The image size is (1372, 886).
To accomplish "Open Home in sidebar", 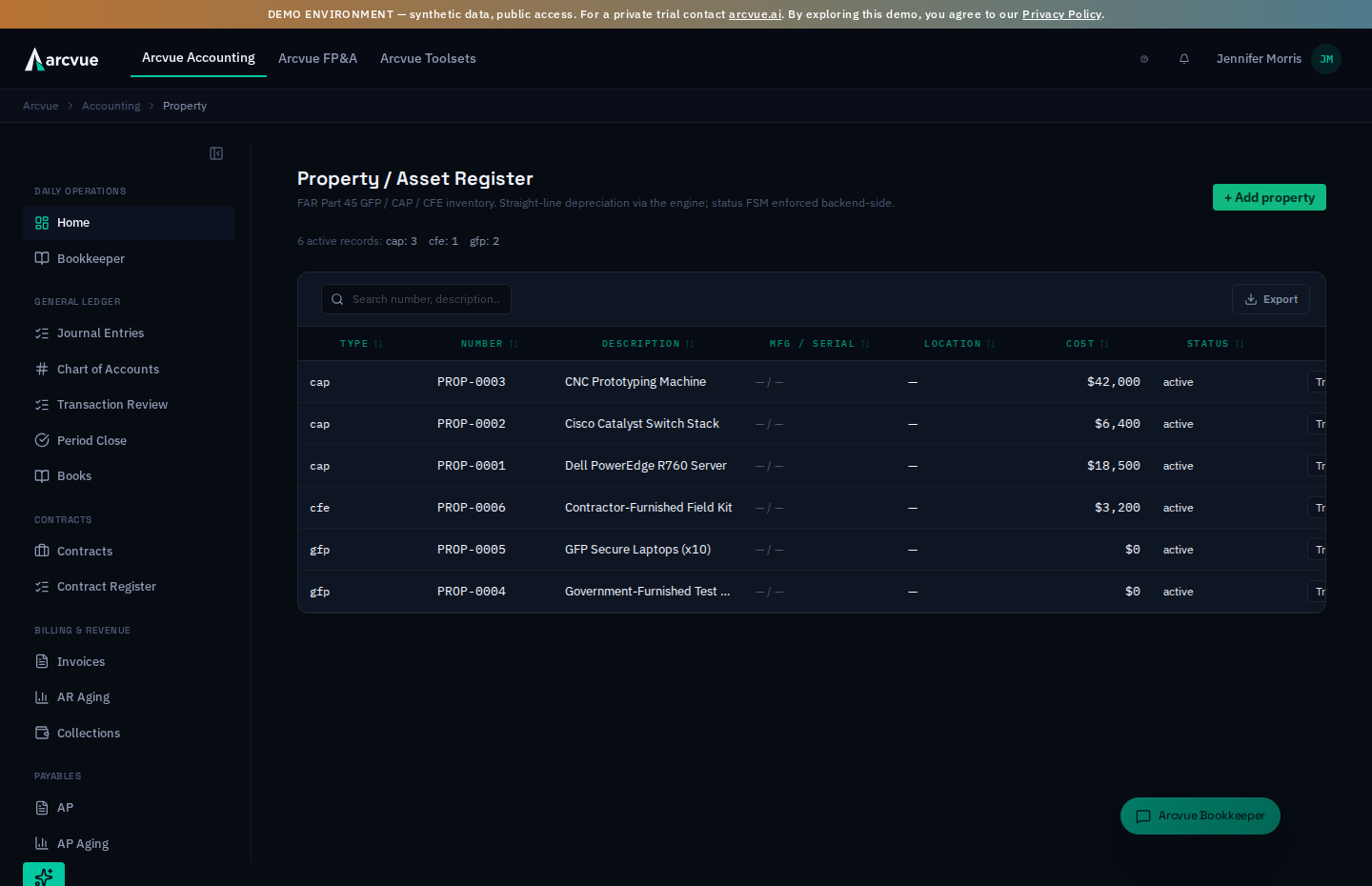I will 129,223.
